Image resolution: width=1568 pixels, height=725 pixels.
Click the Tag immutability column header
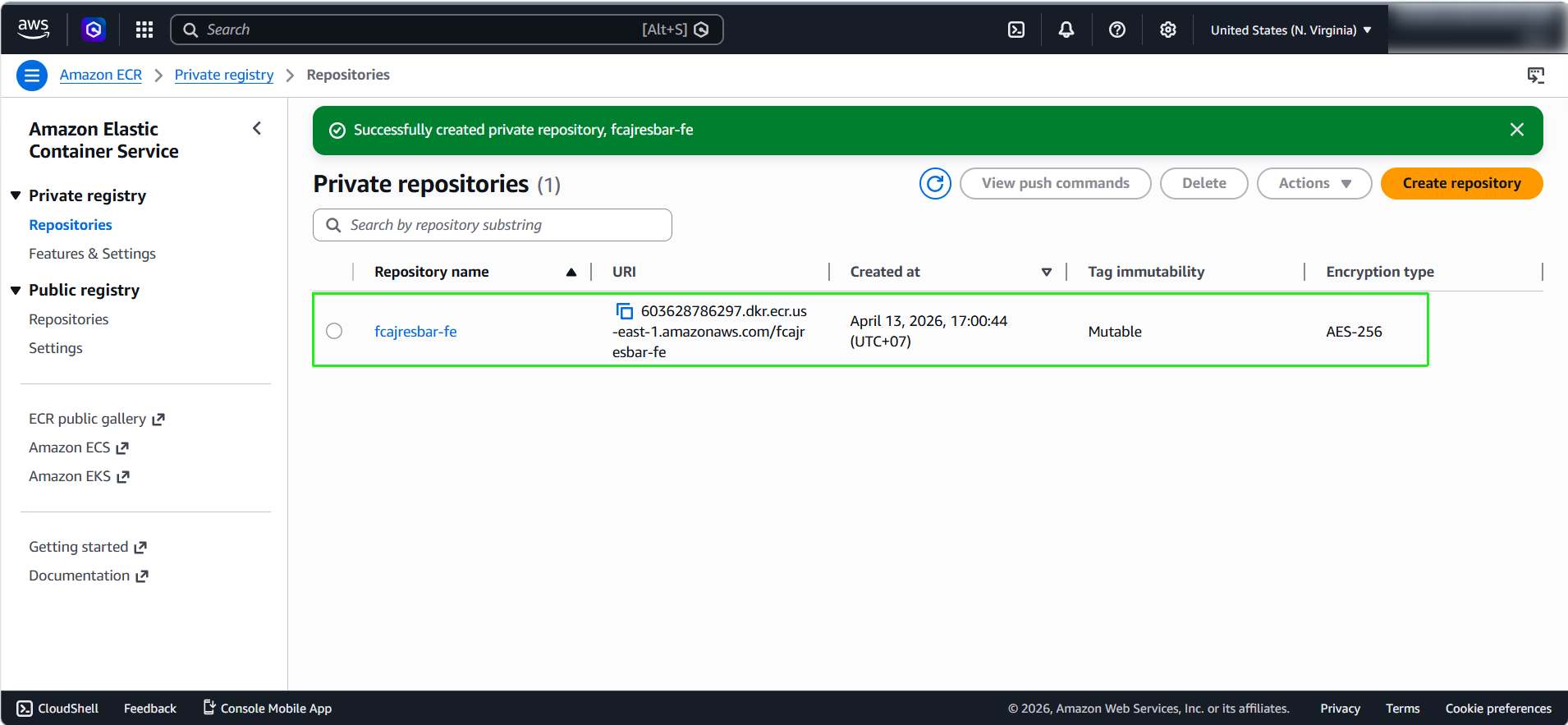click(1146, 272)
